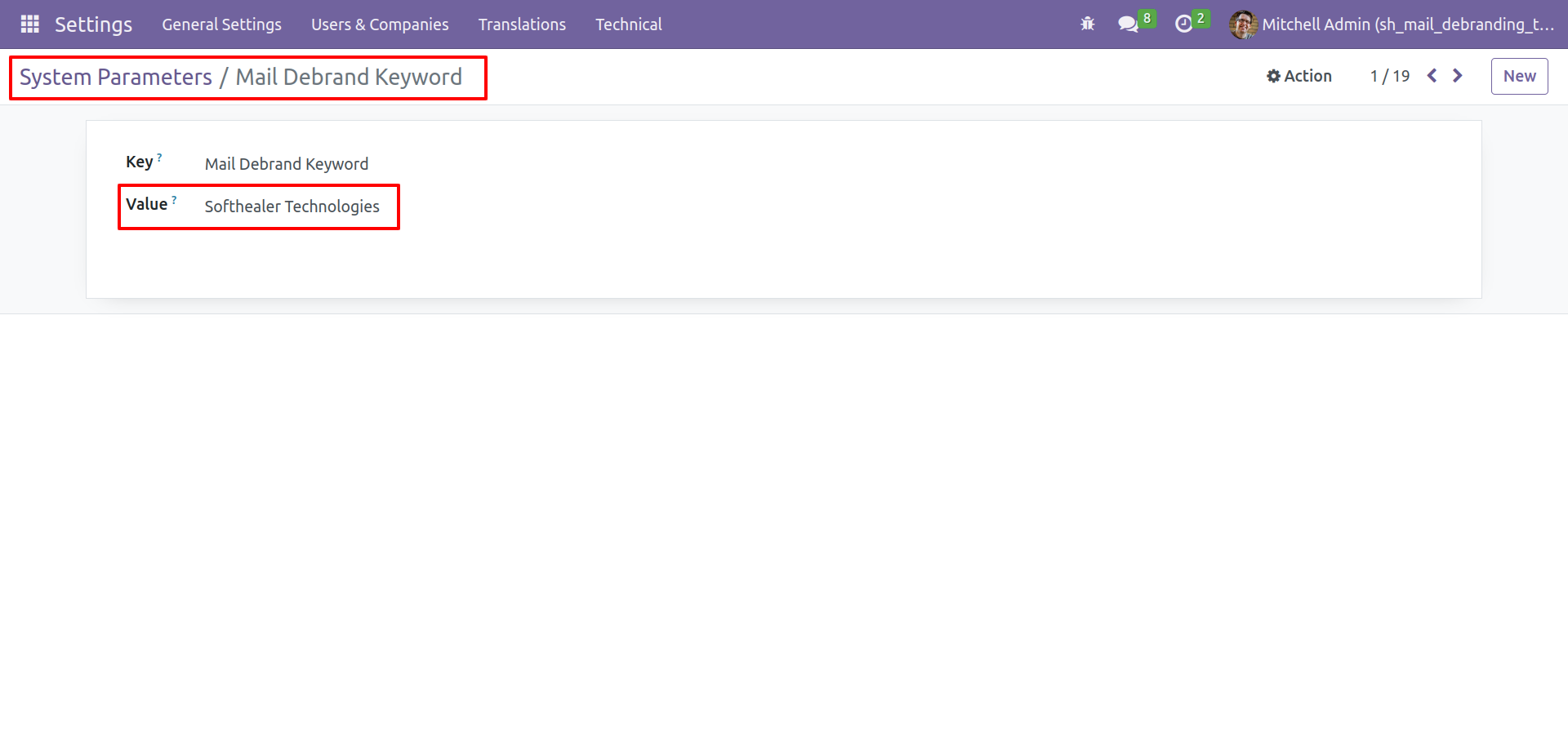Go to next record arrow
Screen dimensions: 1568x733
pyautogui.click(x=1458, y=76)
